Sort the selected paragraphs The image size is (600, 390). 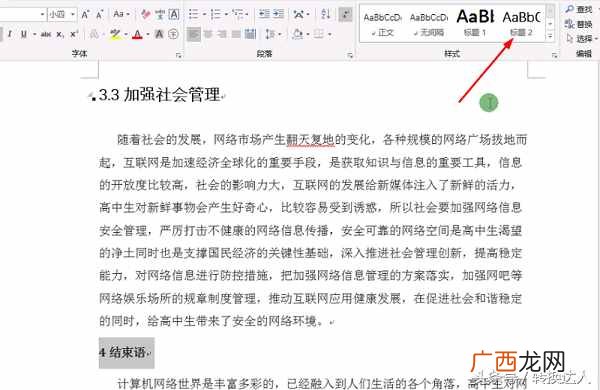(x=326, y=15)
